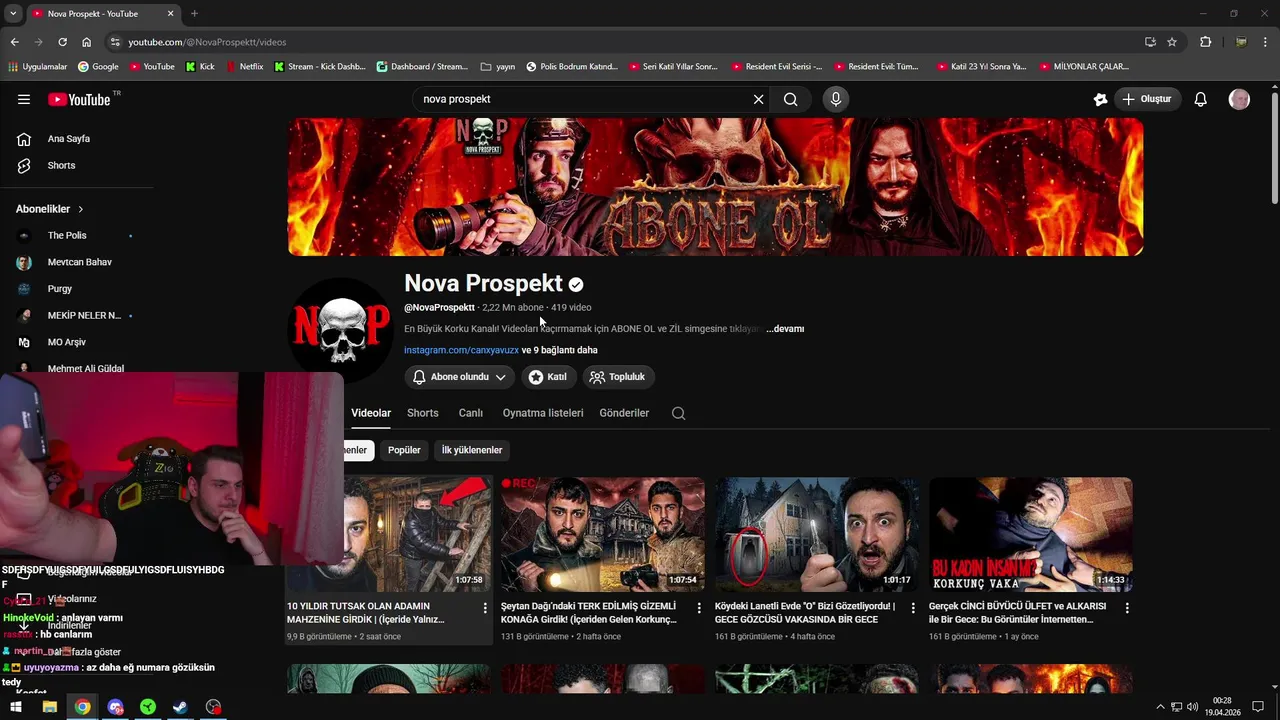Viewport: 1280px width, 720px height.
Task: Click the Chrome address bar URL
Action: [207, 42]
